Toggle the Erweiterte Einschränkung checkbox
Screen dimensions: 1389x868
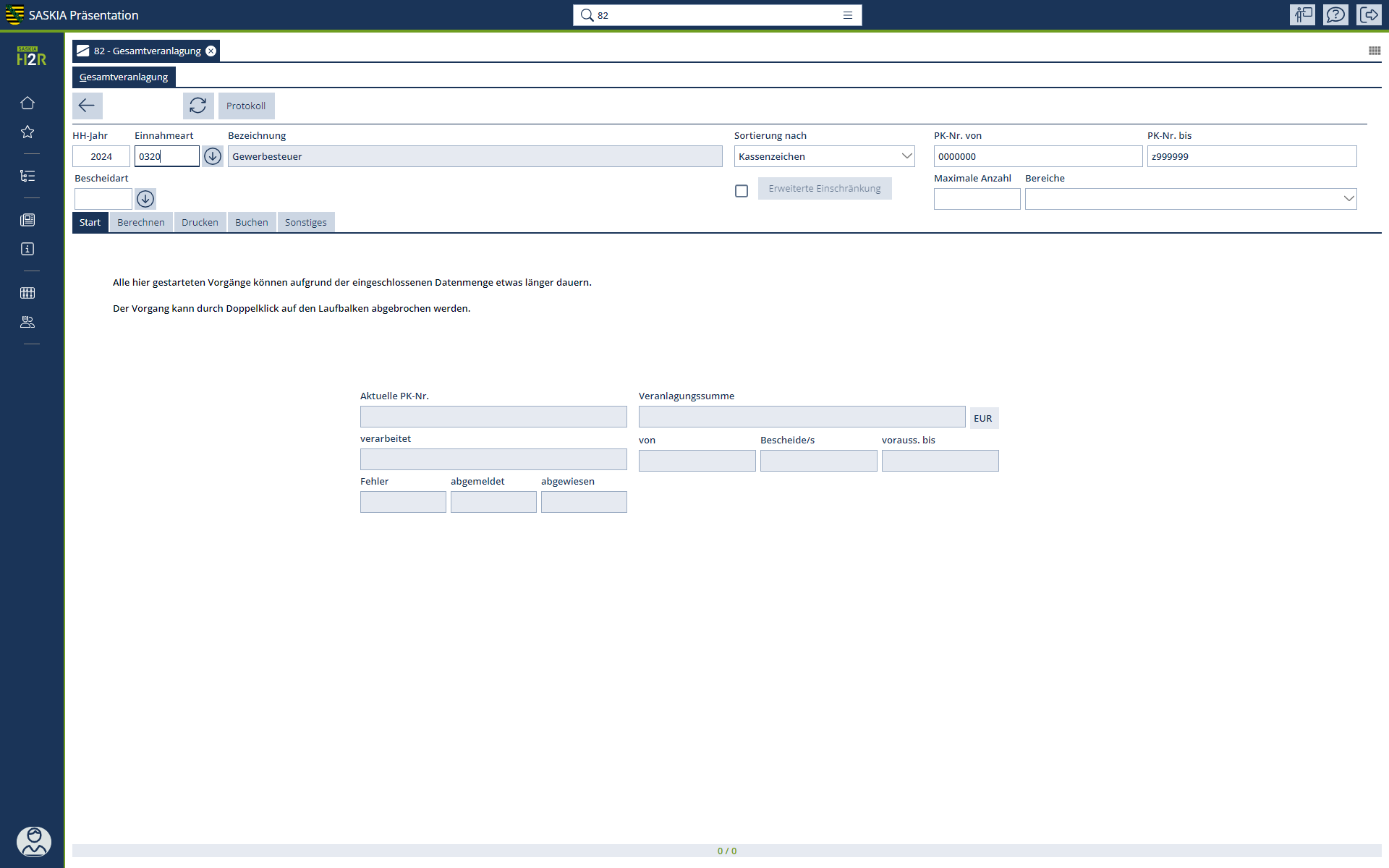click(x=742, y=191)
